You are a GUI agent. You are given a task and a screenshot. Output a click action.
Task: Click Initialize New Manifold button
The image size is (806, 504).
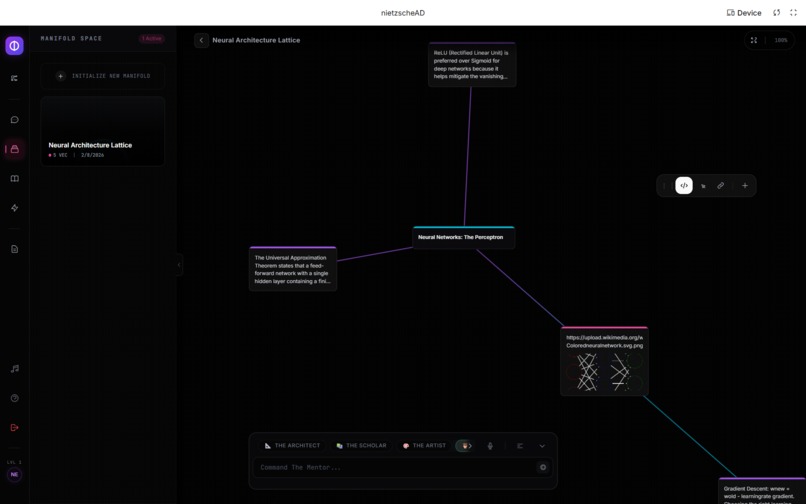click(103, 76)
